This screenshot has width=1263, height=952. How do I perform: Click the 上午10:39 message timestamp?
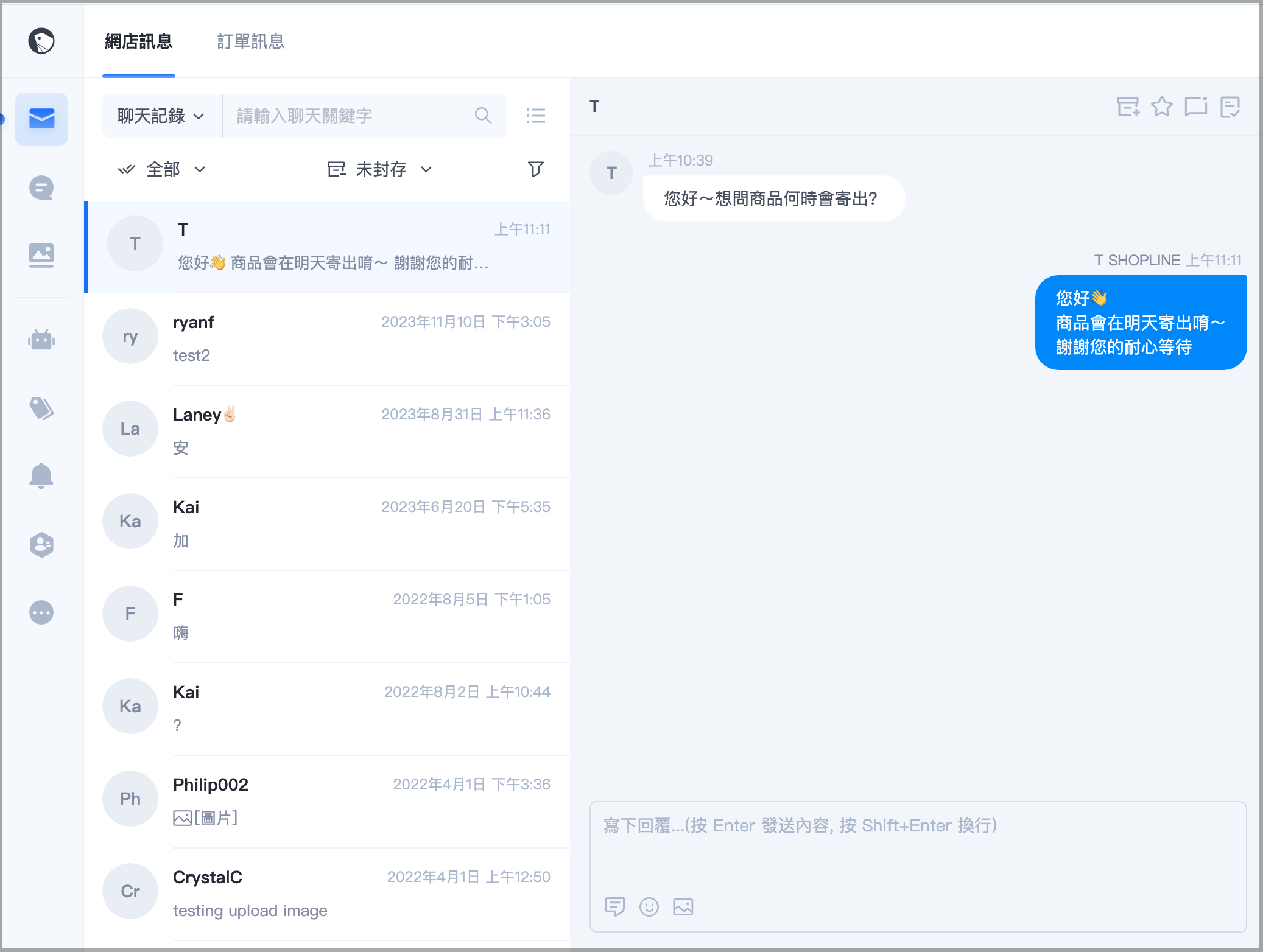coord(680,160)
